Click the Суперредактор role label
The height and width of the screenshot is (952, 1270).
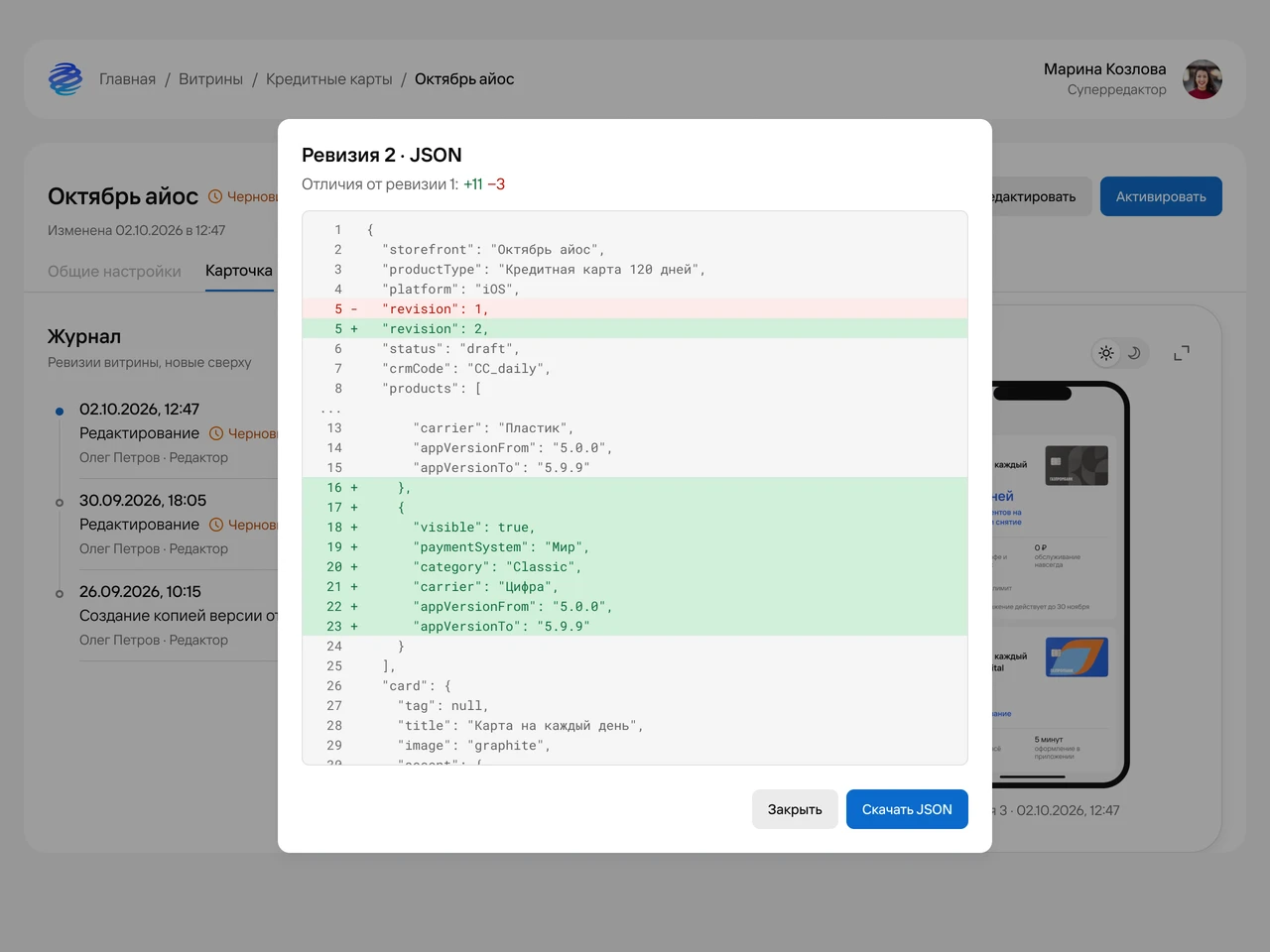click(1117, 90)
